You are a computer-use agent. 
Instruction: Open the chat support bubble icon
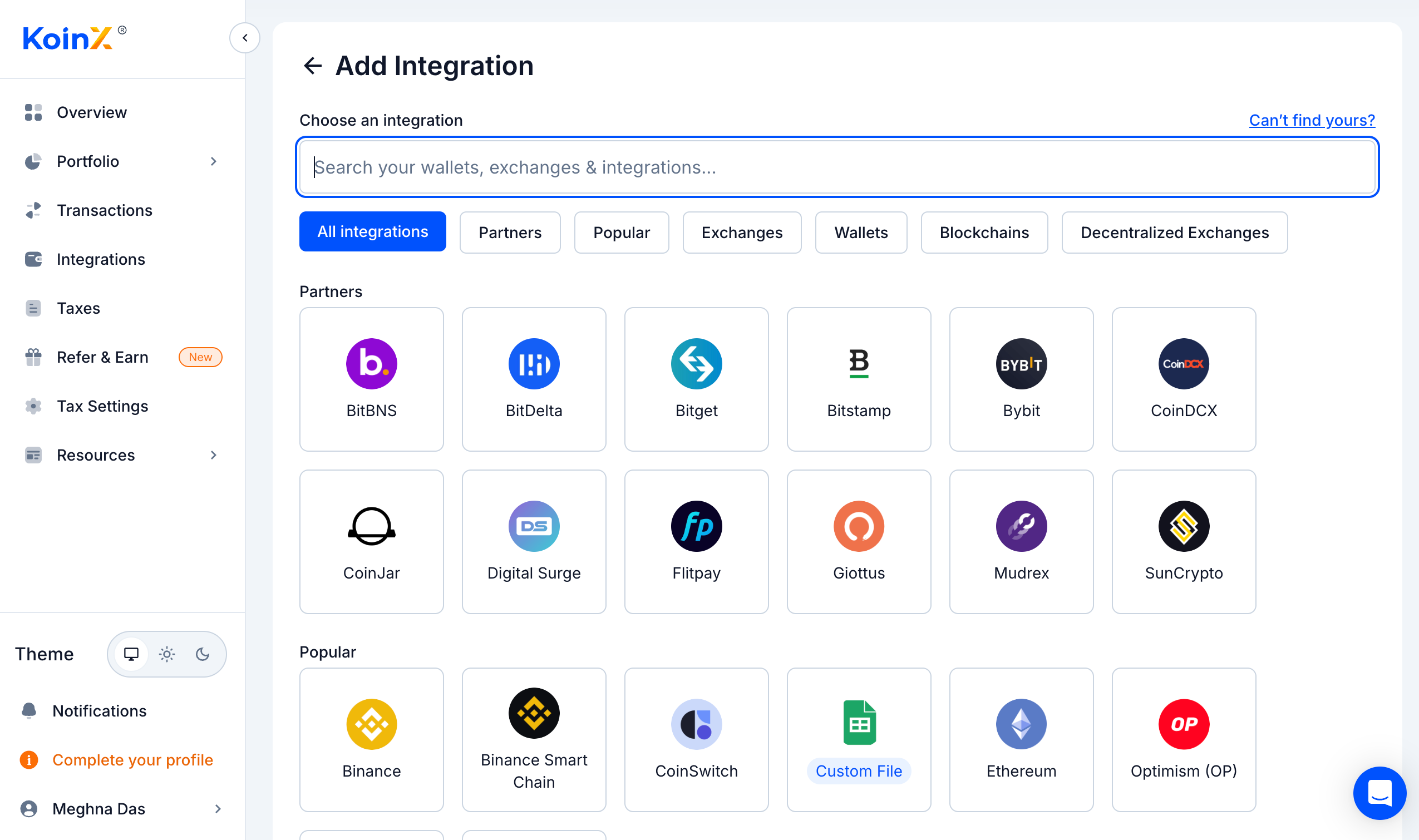(x=1379, y=793)
